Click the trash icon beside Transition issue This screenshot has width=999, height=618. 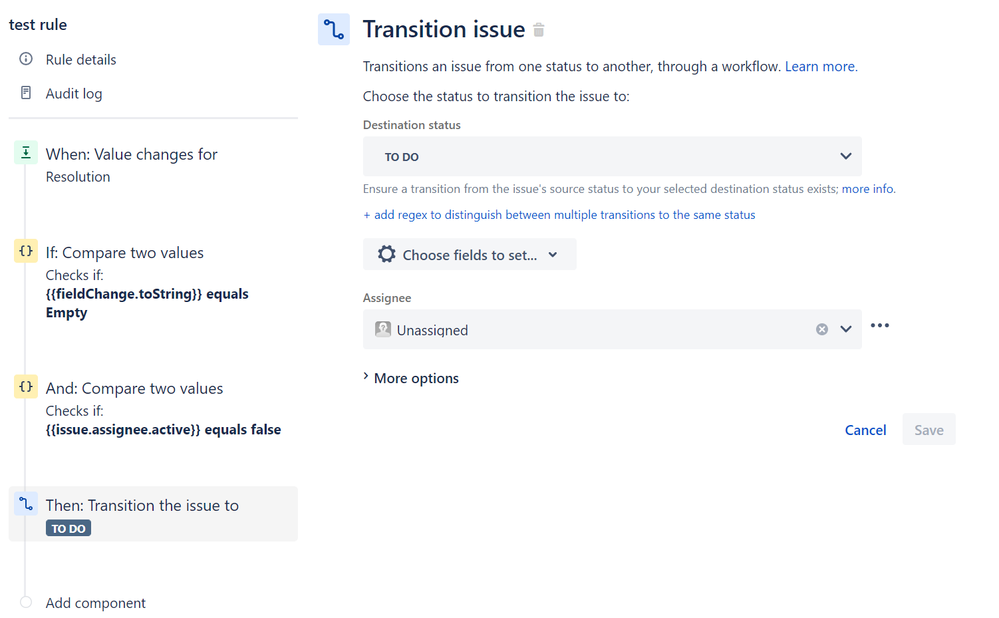point(538,30)
